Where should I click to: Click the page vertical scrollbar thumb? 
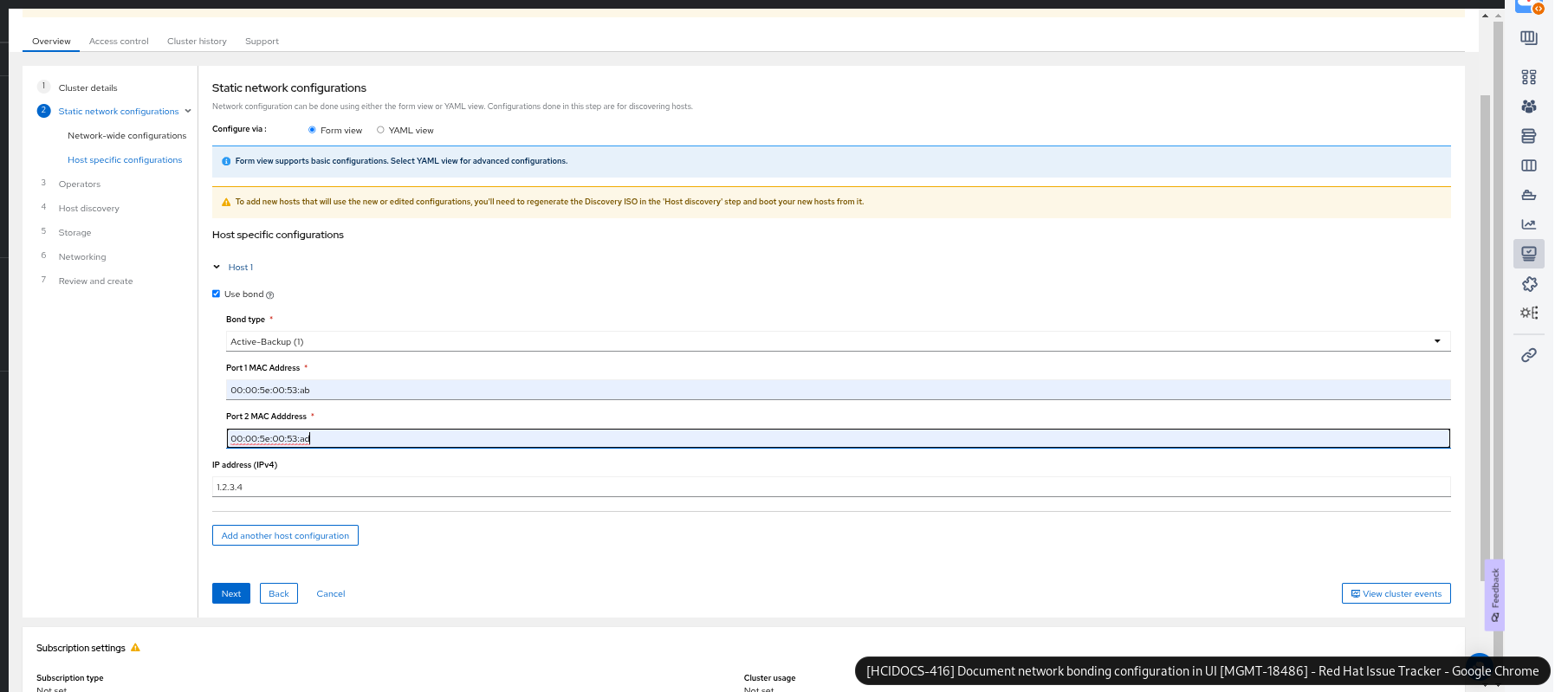1486,338
